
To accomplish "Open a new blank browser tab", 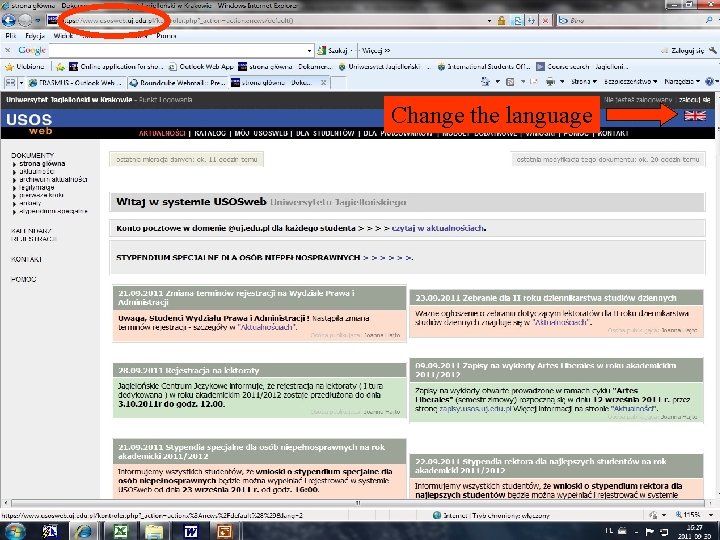I will coord(338,83).
